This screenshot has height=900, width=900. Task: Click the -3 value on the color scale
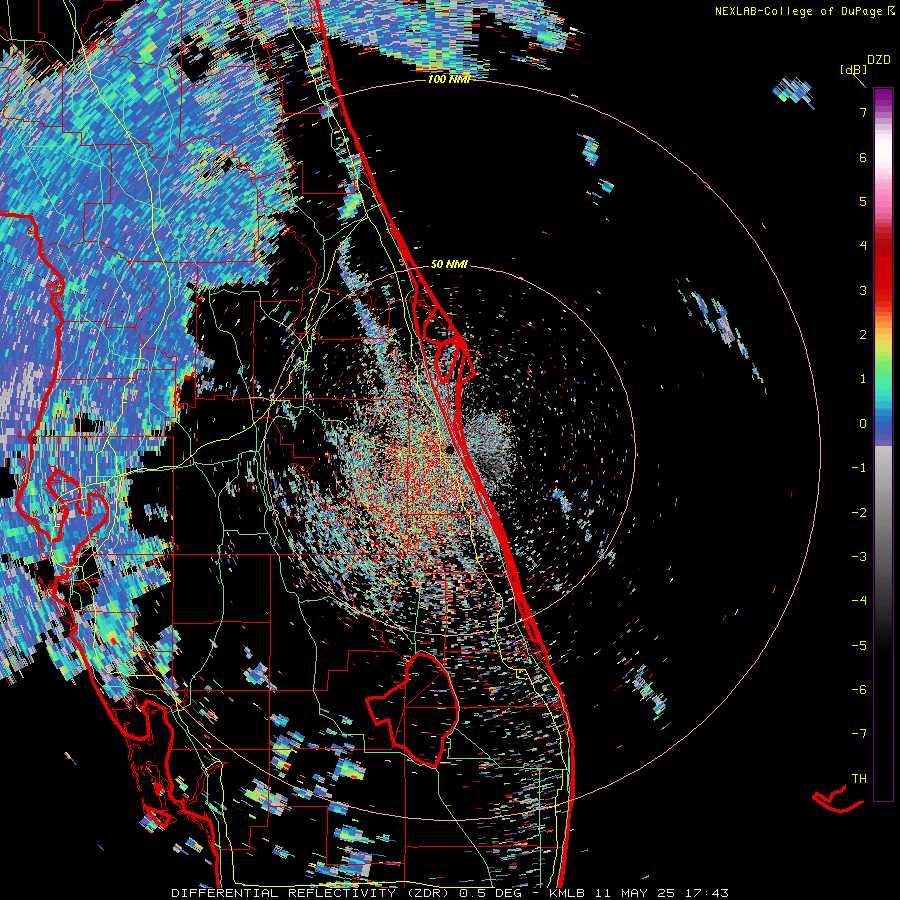click(x=859, y=557)
